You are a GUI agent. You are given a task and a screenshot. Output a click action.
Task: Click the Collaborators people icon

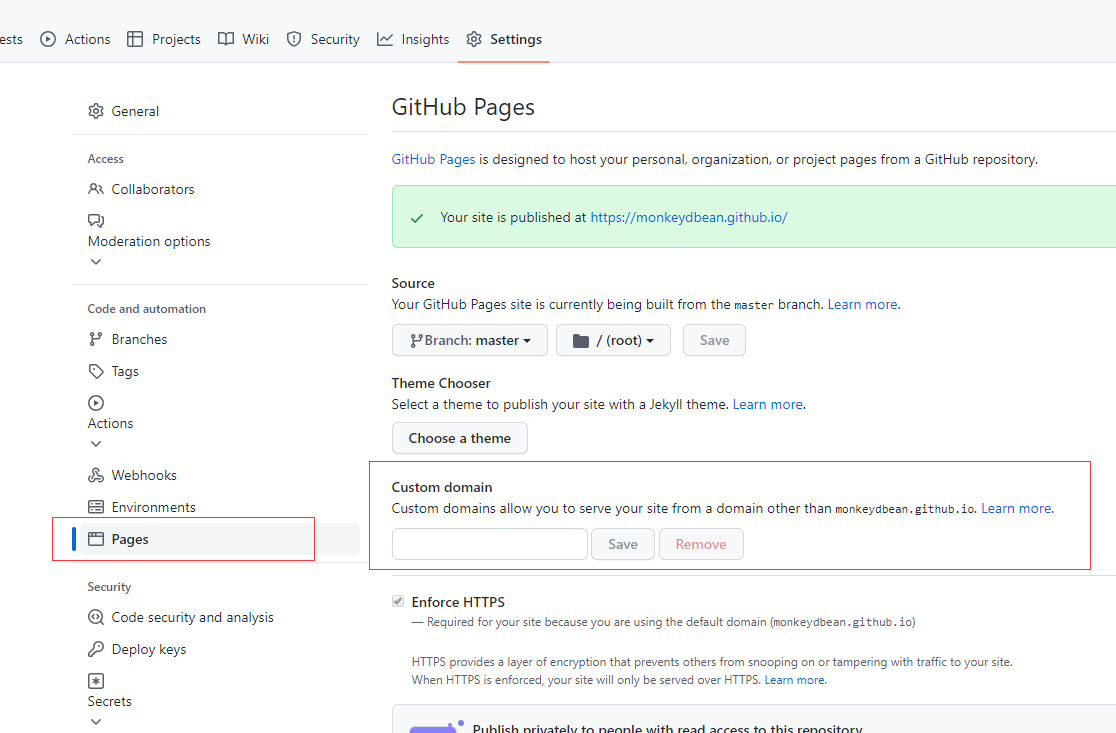96,189
